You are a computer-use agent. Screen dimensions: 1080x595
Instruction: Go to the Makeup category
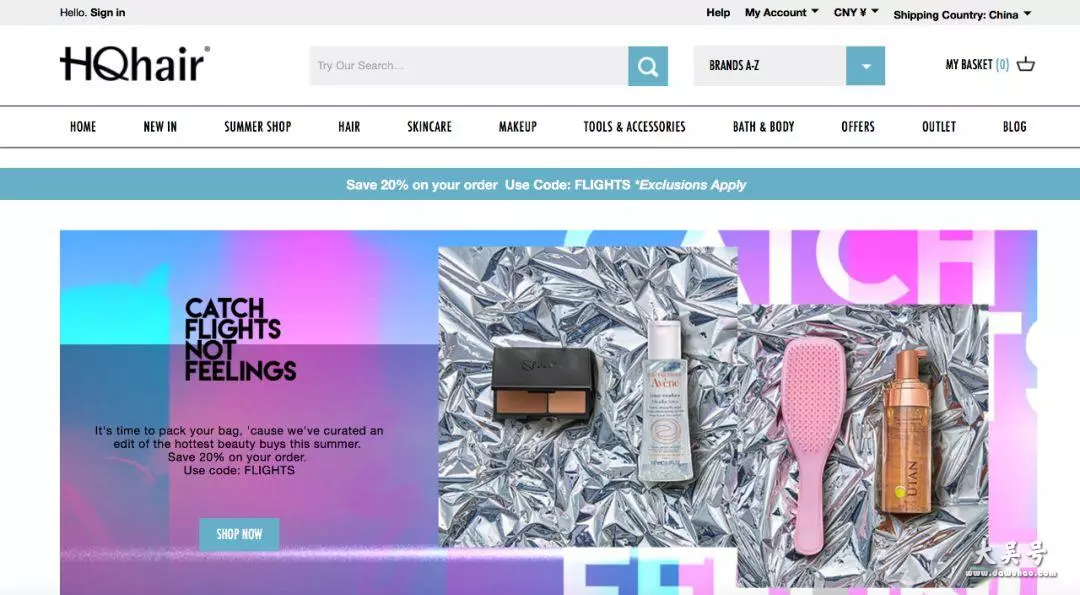(517, 127)
